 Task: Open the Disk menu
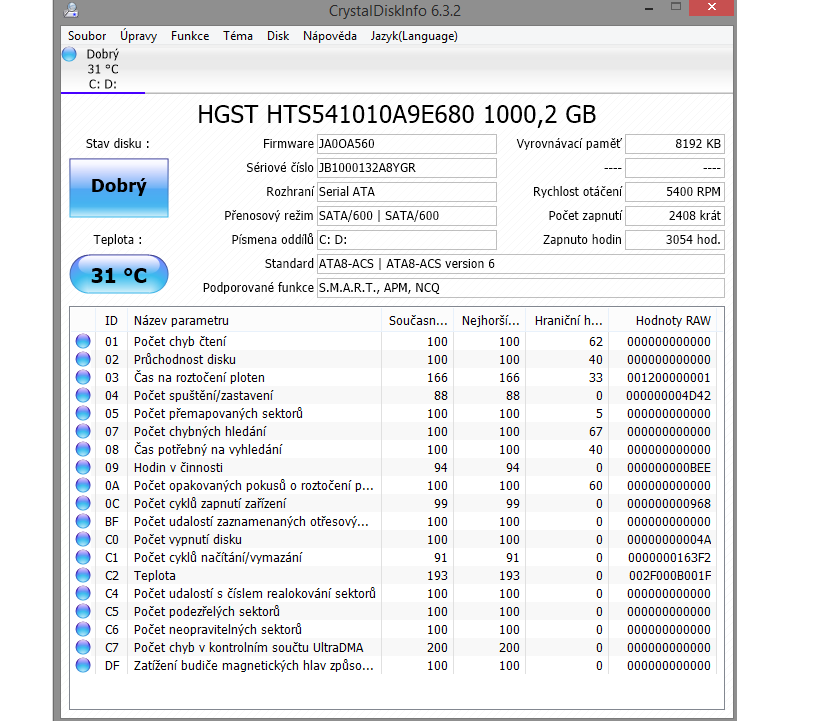click(x=278, y=36)
